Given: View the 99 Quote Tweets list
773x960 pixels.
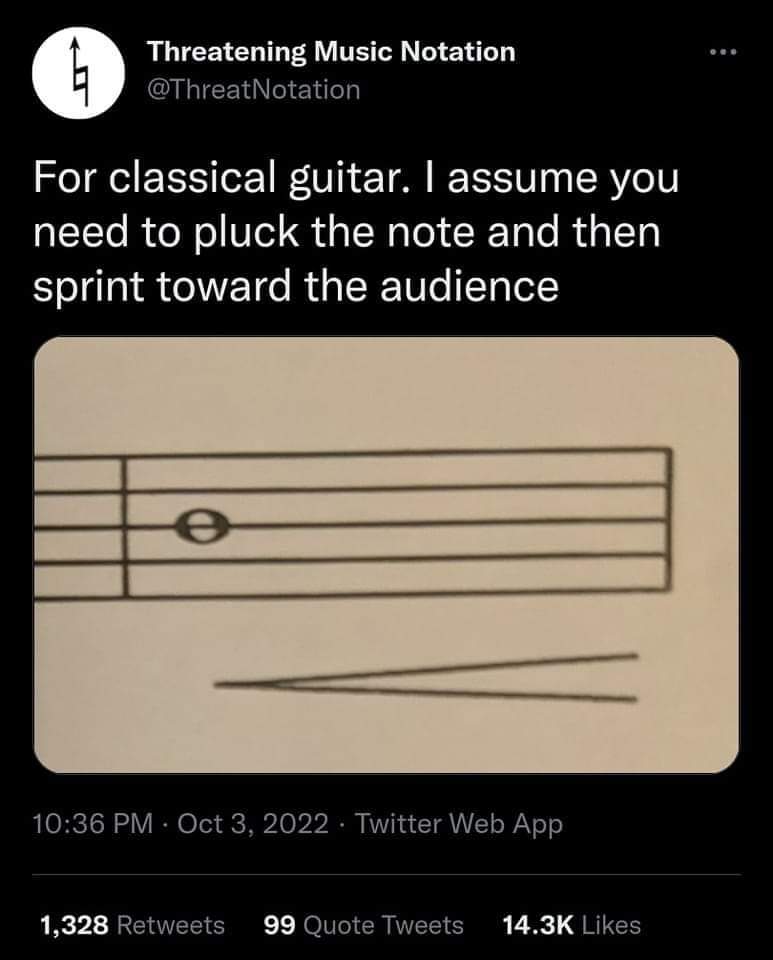Looking at the screenshot, I should point(364,925).
